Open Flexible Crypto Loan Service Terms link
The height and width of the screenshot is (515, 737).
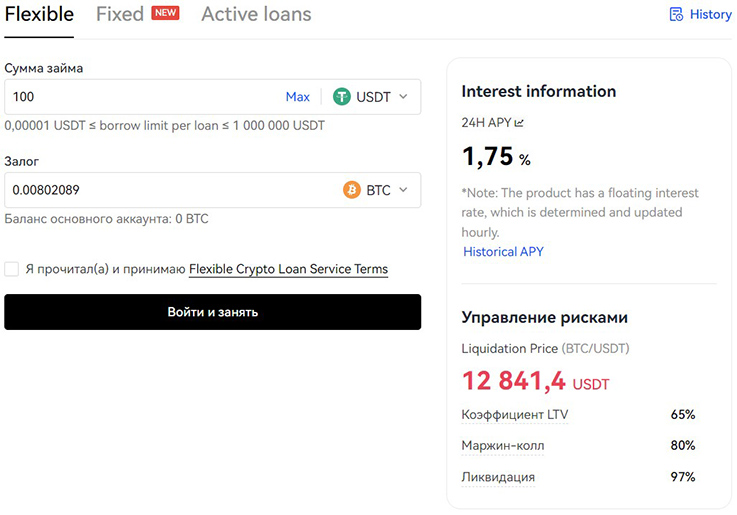[x=288, y=269]
